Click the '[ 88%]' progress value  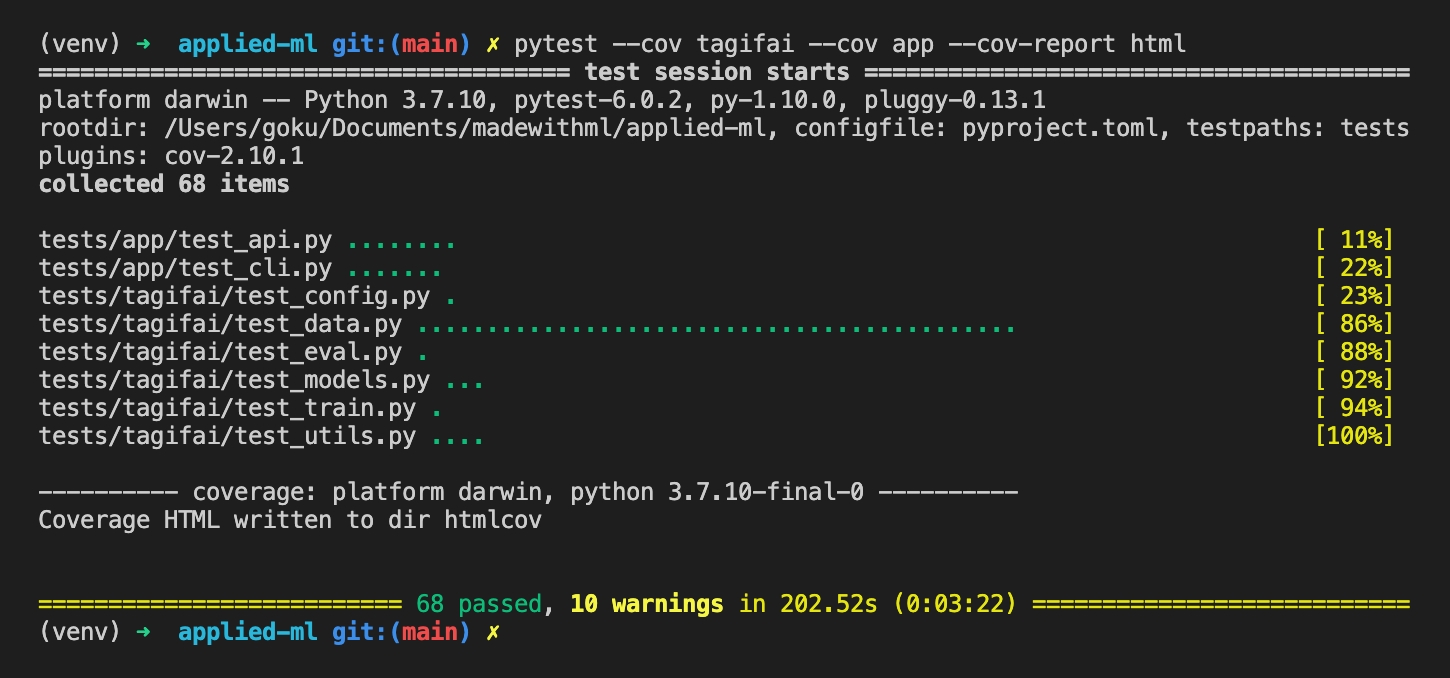pos(1354,352)
